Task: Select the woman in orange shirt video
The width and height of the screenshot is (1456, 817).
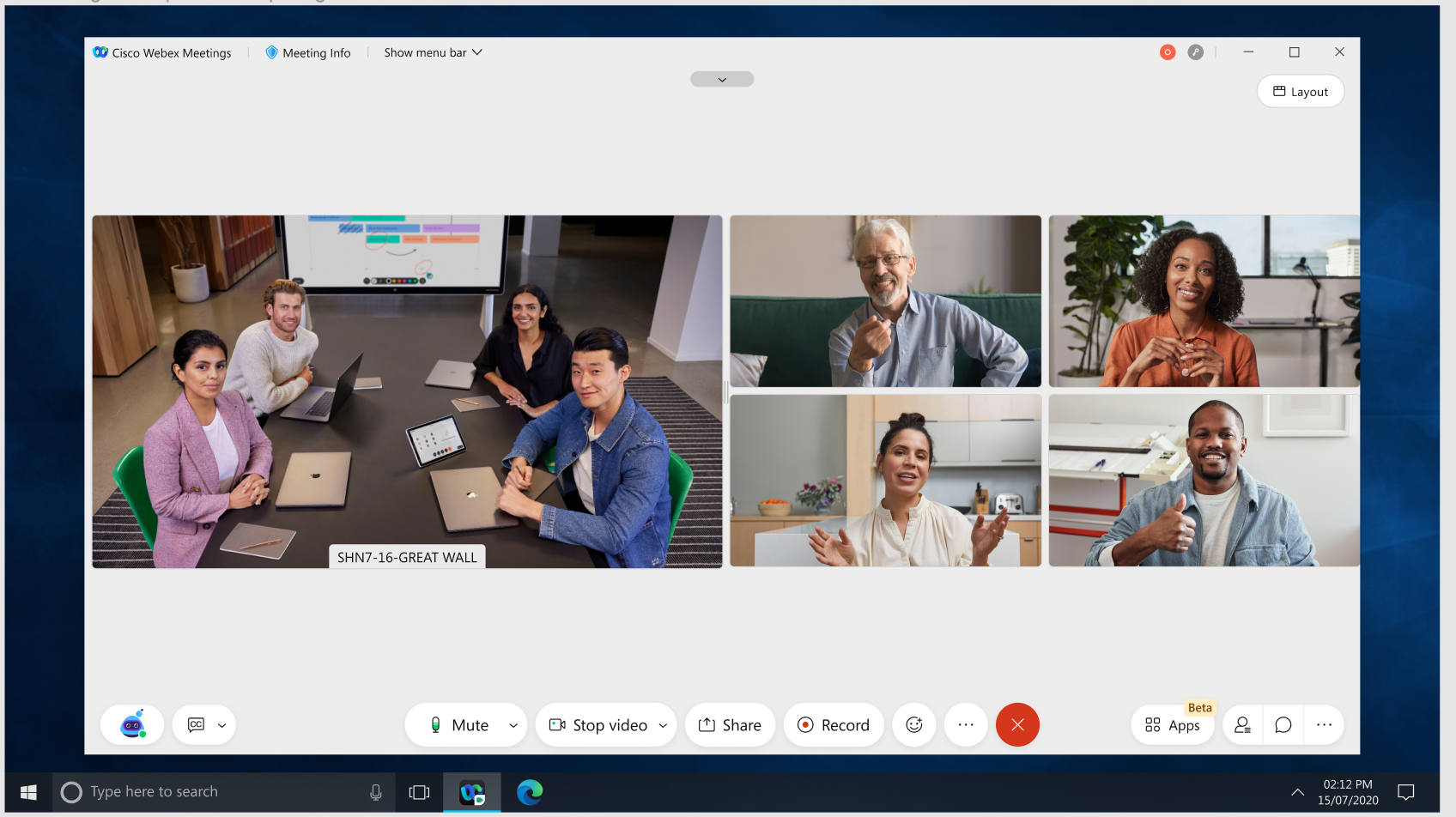Action: [1204, 301]
